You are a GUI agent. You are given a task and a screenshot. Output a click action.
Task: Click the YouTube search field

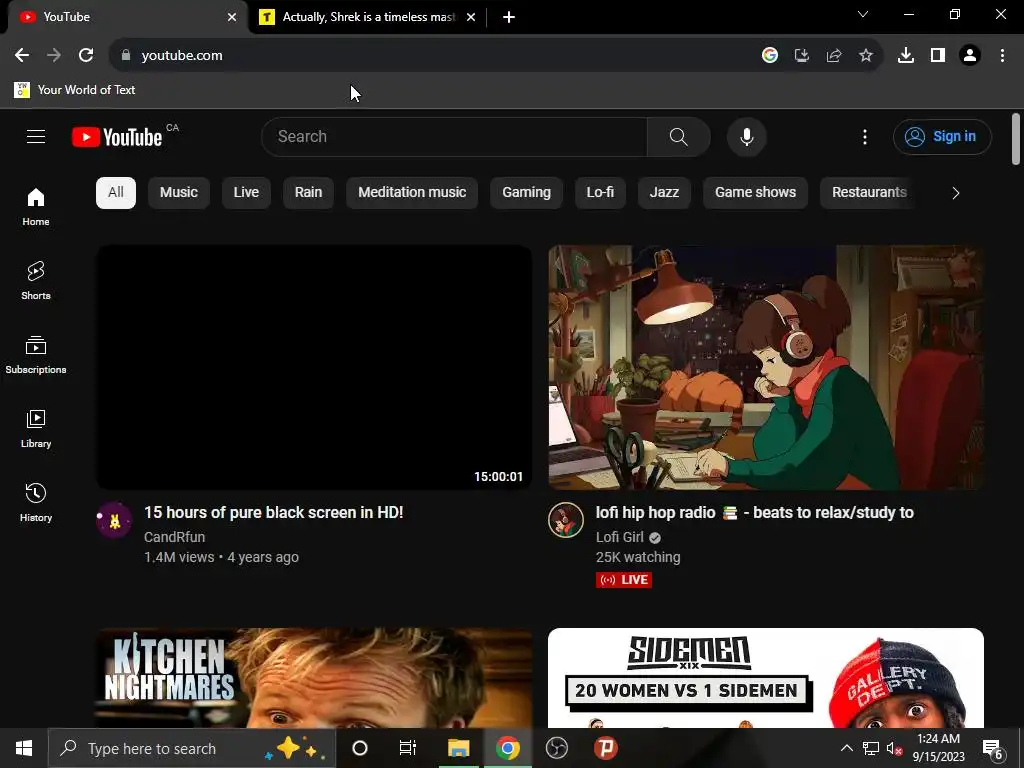(455, 136)
